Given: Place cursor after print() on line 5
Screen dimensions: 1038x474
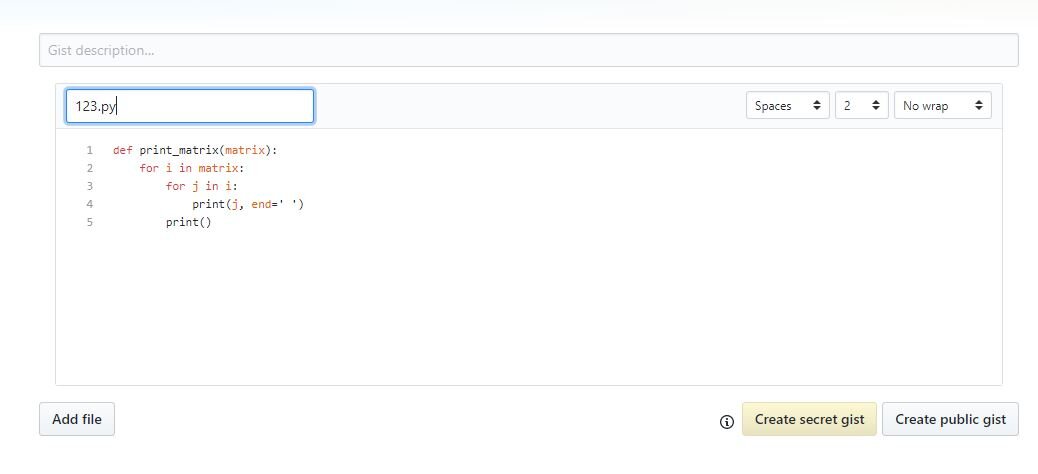Looking at the screenshot, I should [212, 222].
